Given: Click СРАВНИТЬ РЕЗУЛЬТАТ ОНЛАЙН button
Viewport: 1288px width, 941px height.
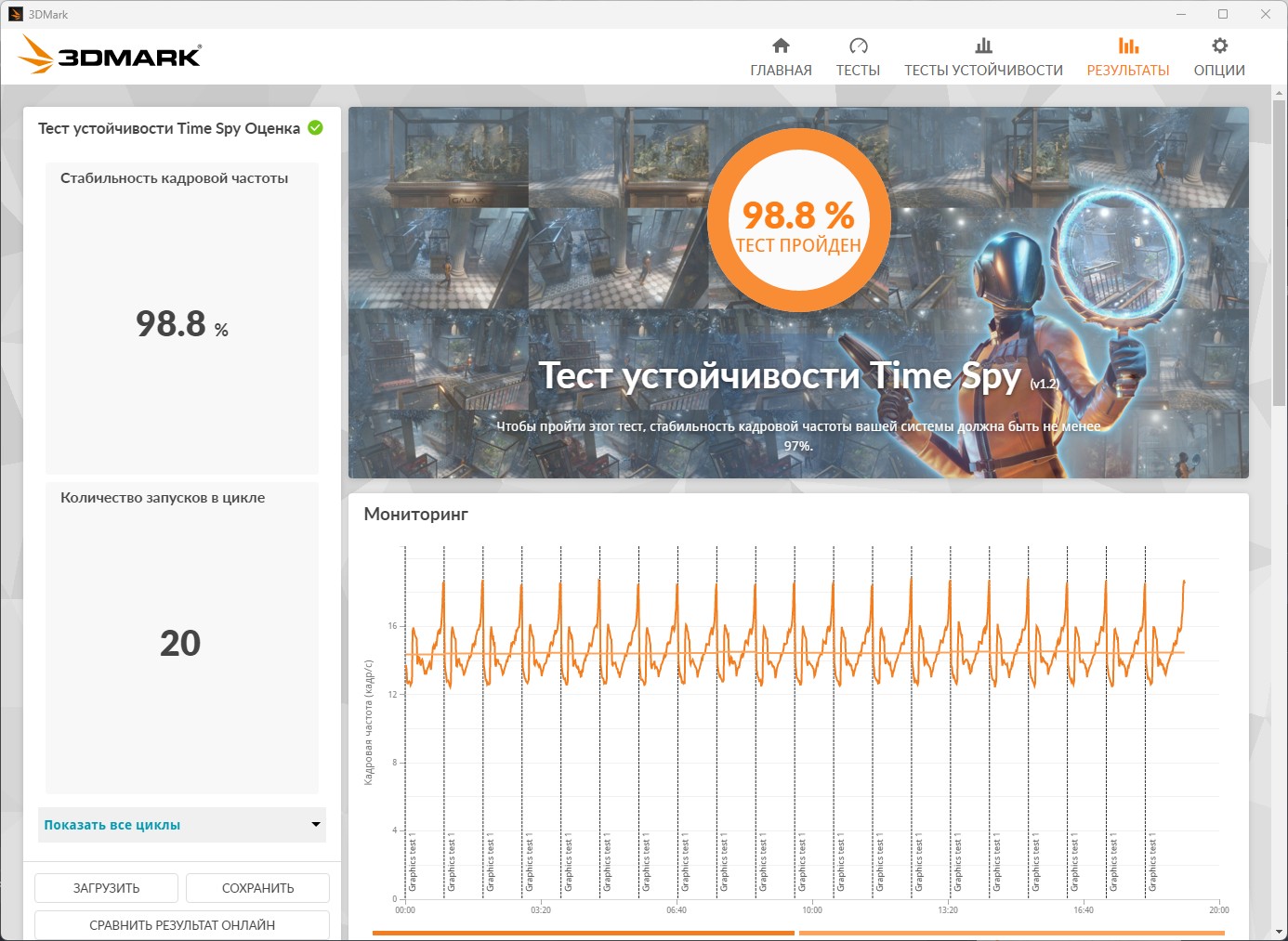Looking at the screenshot, I should pyautogui.click(x=182, y=925).
